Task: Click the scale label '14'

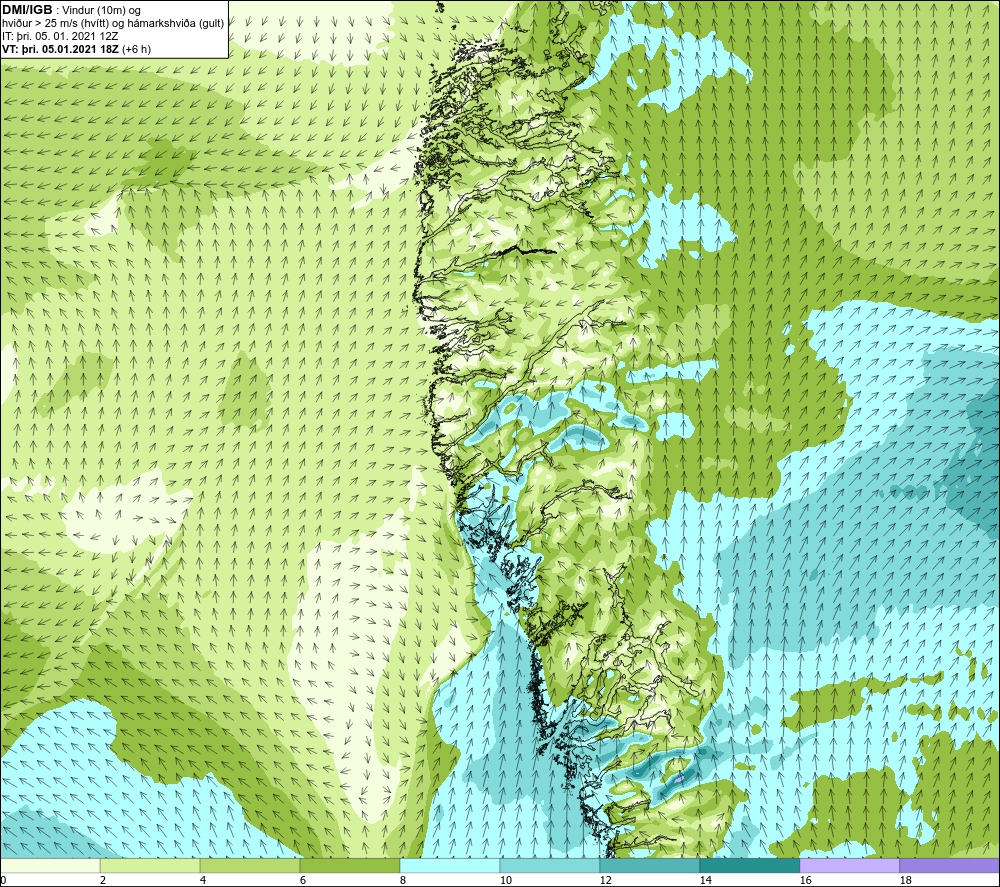Action: (x=705, y=881)
